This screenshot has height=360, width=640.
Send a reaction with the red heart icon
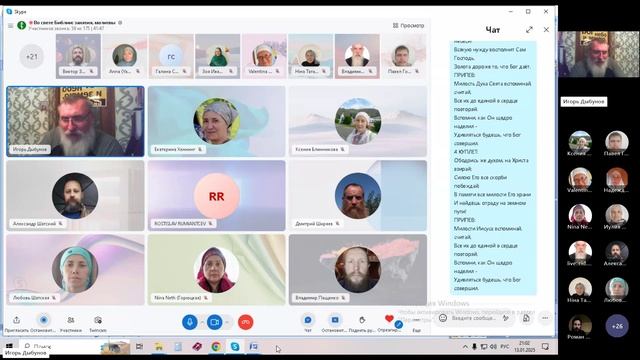389,318
